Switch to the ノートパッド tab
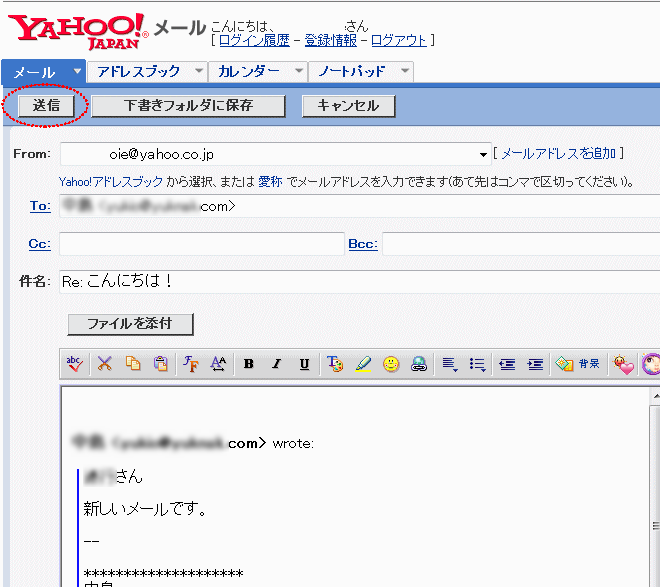Screen dimensions: 660x587 pos(351,72)
